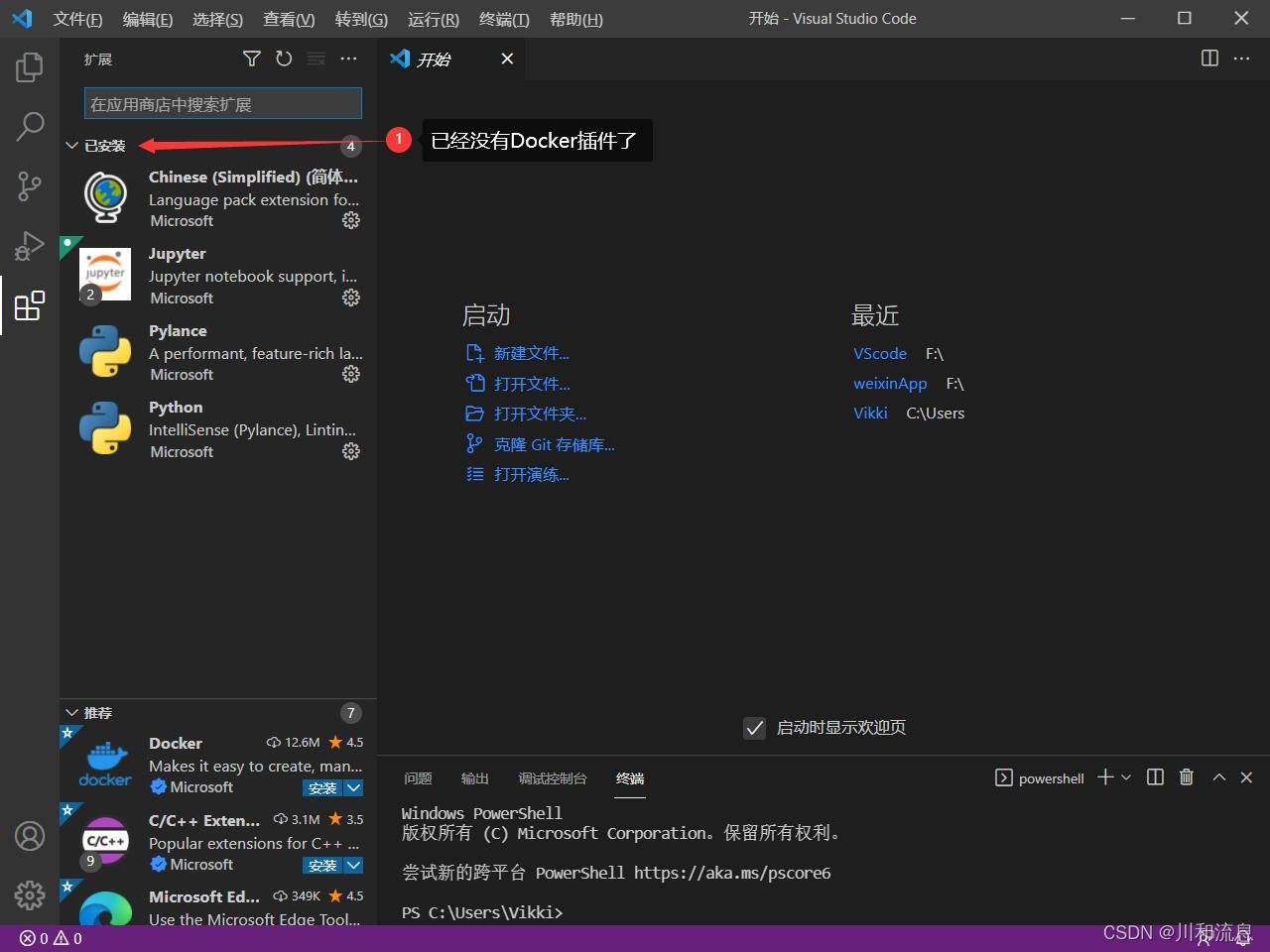Viewport: 1270px width, 952px height.
Task: Open Run and Debug view
Action: [30, 245]
